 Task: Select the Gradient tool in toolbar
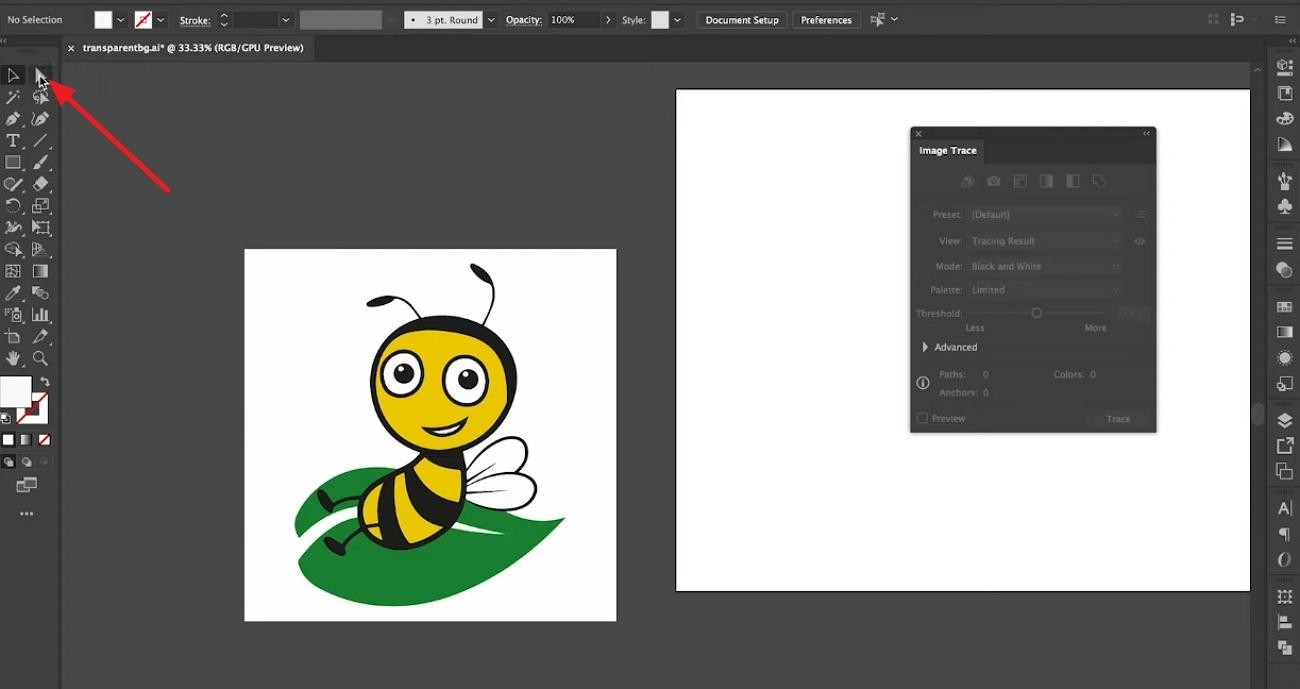(x=40, y=271)
